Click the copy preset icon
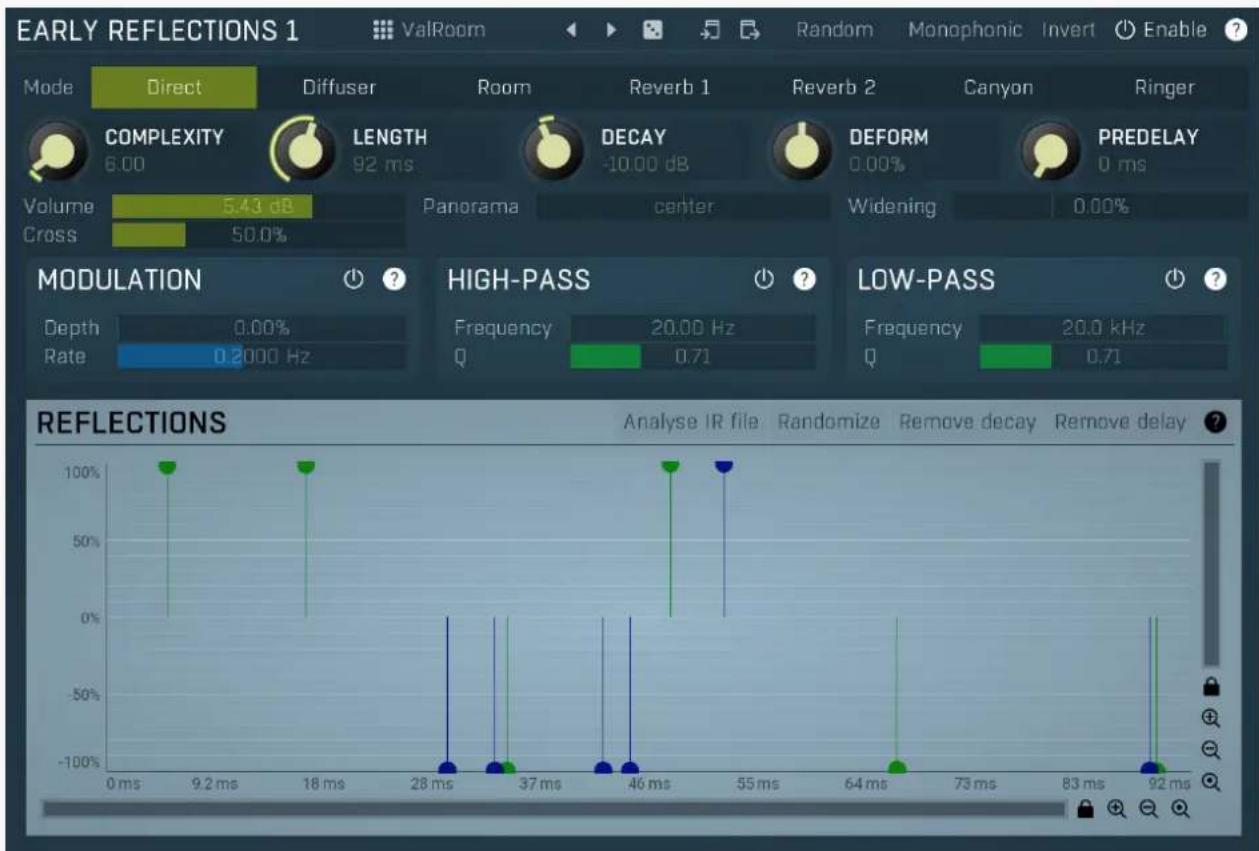Screen dimensions: 1259x851 pos(711,31)
